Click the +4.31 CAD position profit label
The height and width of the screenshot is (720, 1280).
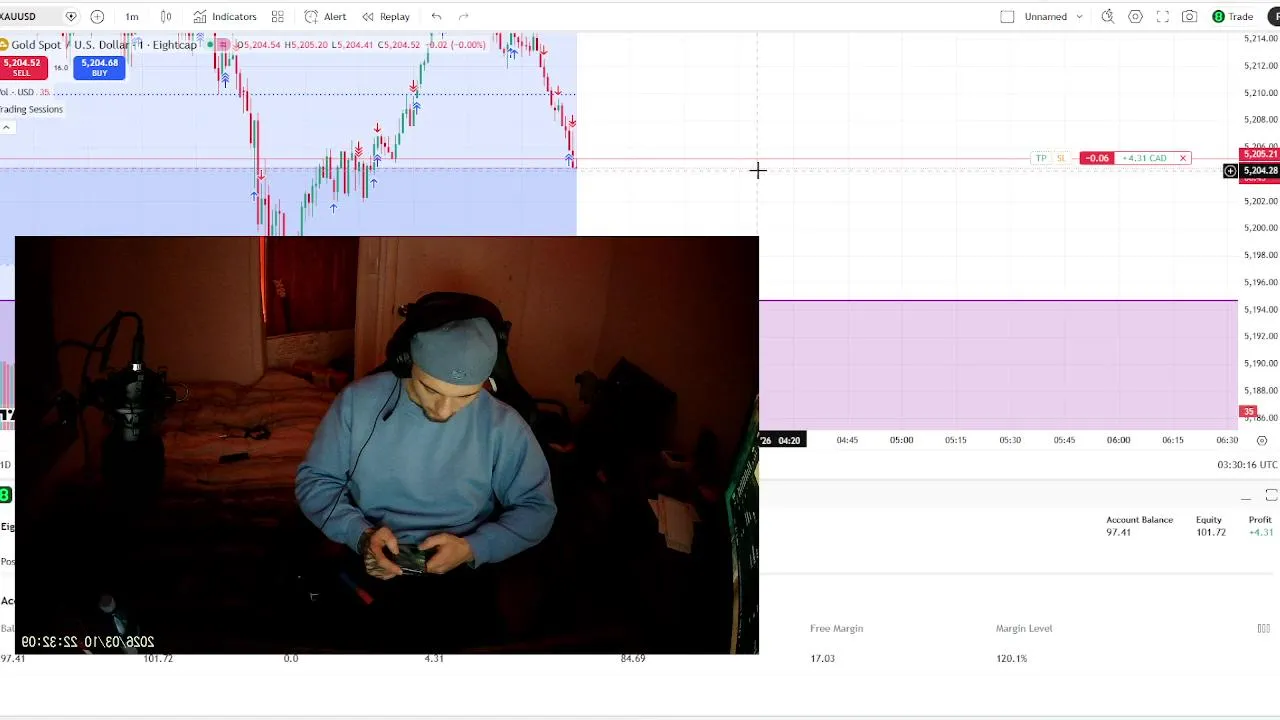pos(1144,158)
